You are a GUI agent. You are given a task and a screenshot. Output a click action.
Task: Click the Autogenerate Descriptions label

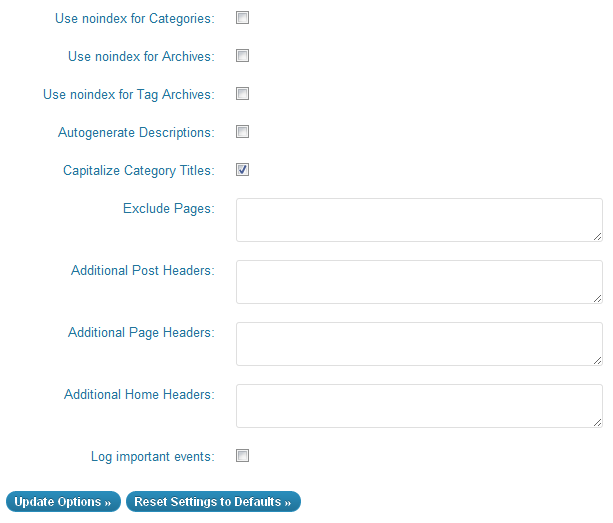[x=136, y=133]
